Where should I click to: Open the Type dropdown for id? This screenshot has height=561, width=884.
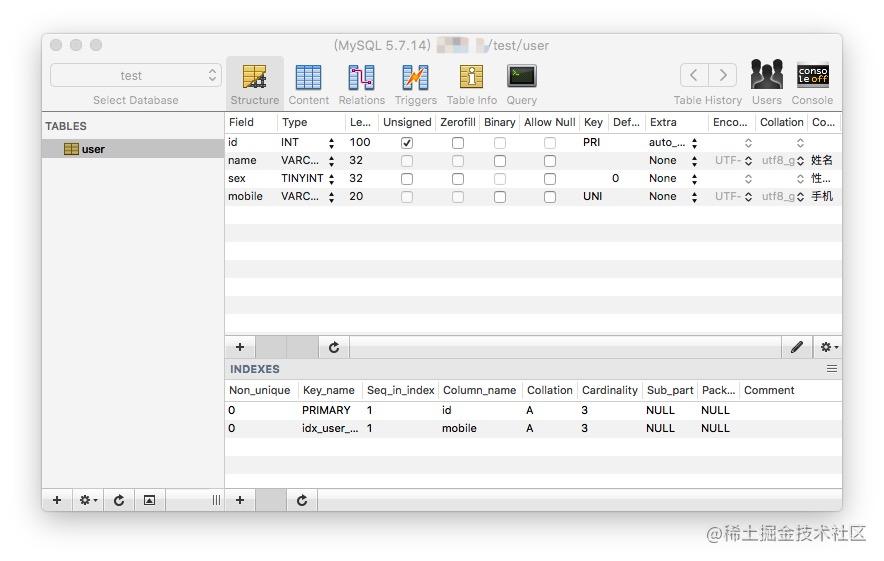click(x=331, y=143)
